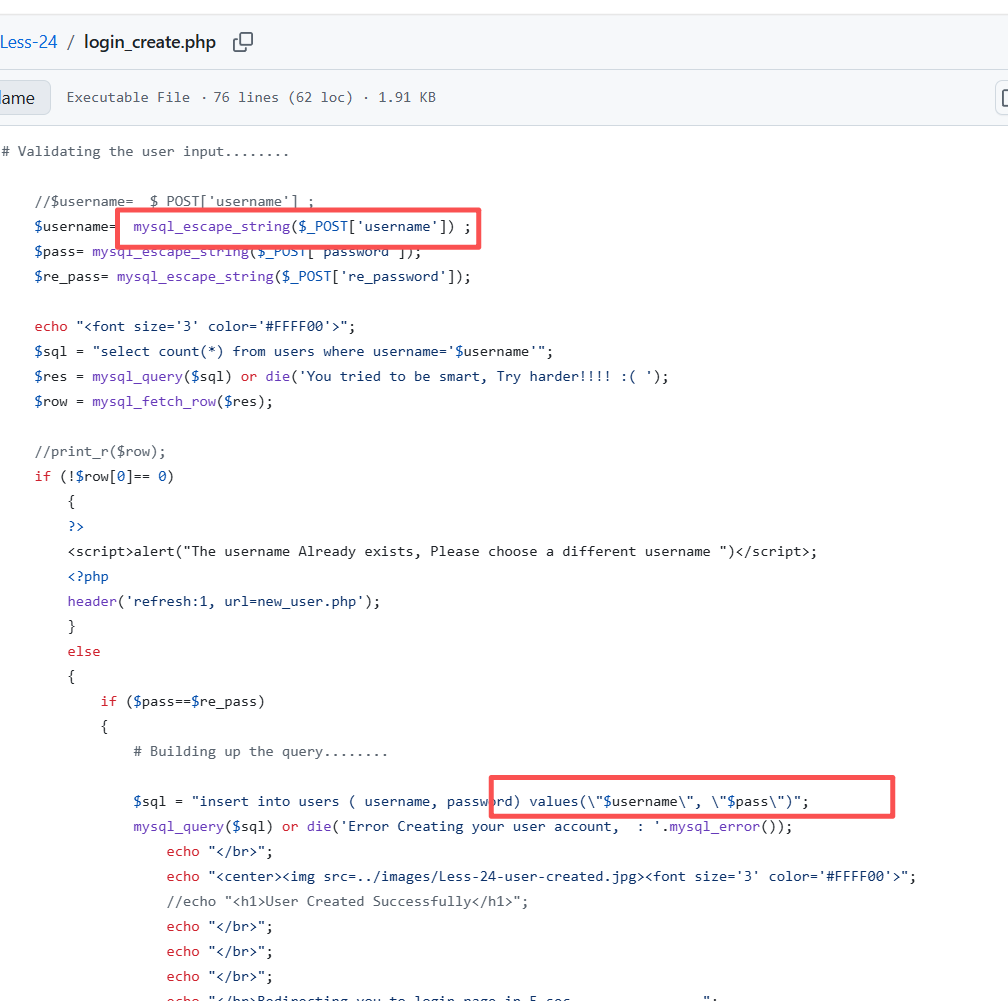Click the 'select count(*) from users' line
Screen dimensions: 1008x1001
294,352
